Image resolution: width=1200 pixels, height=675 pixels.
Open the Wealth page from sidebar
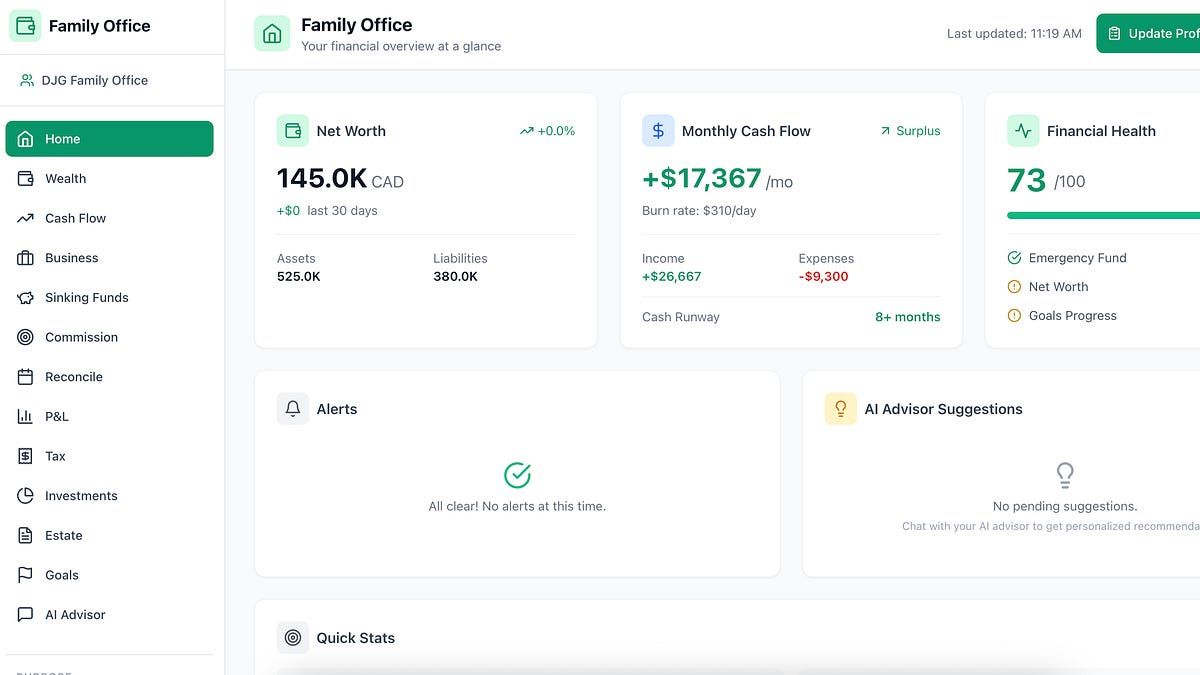65,179
